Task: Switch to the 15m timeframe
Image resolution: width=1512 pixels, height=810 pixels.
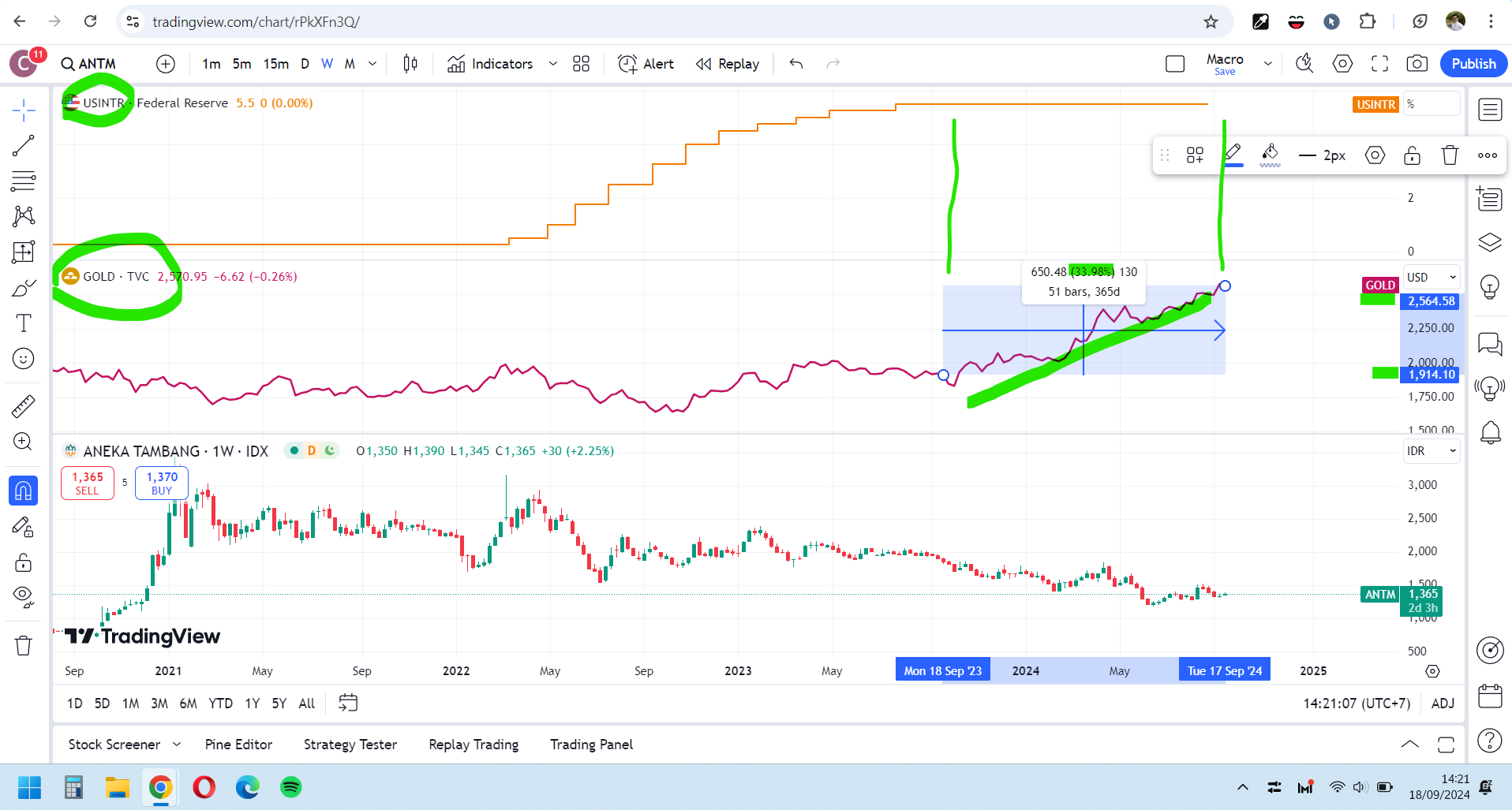Action: pos(276,64)
